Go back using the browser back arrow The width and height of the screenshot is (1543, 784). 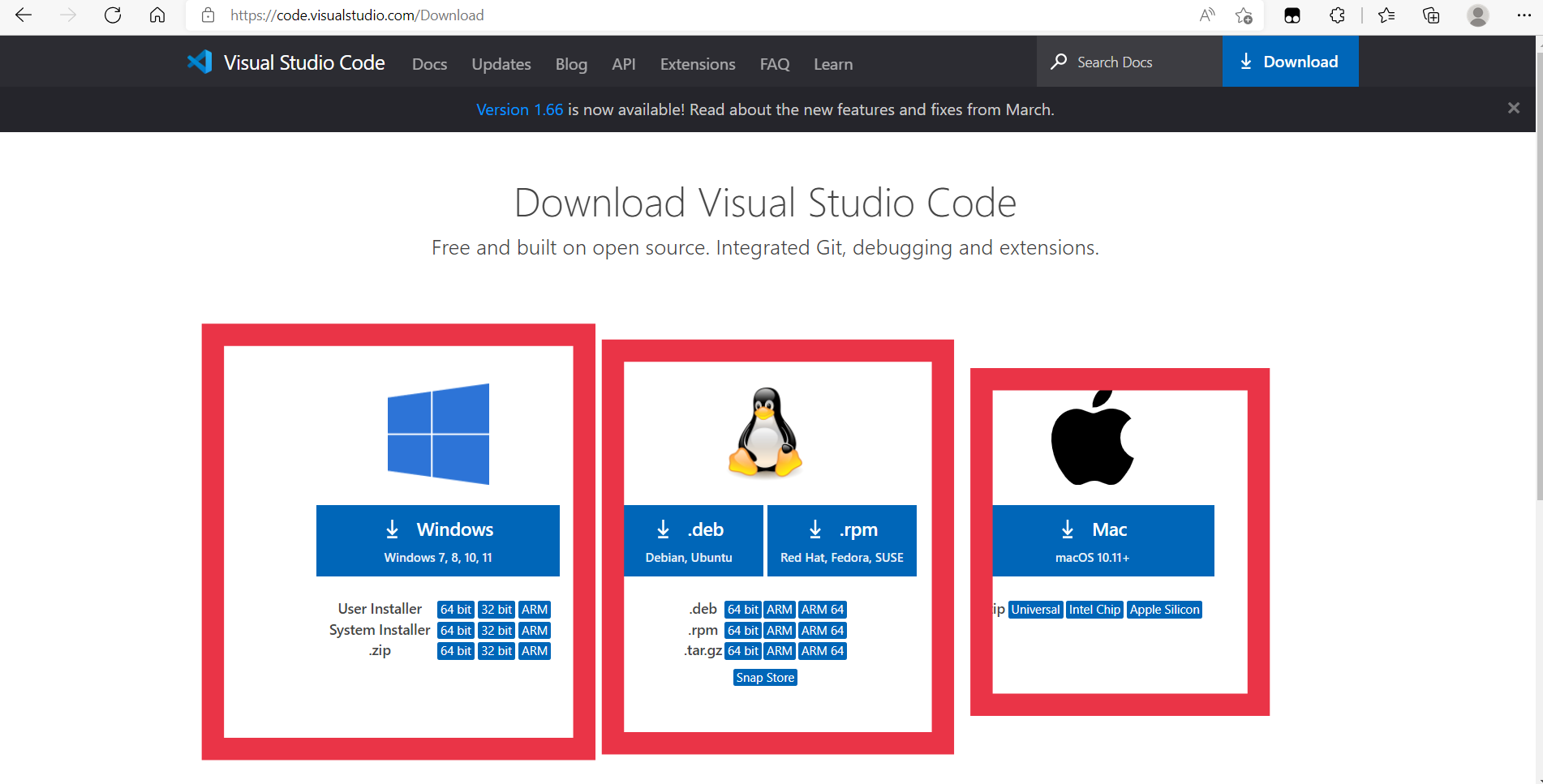(24, 15)
